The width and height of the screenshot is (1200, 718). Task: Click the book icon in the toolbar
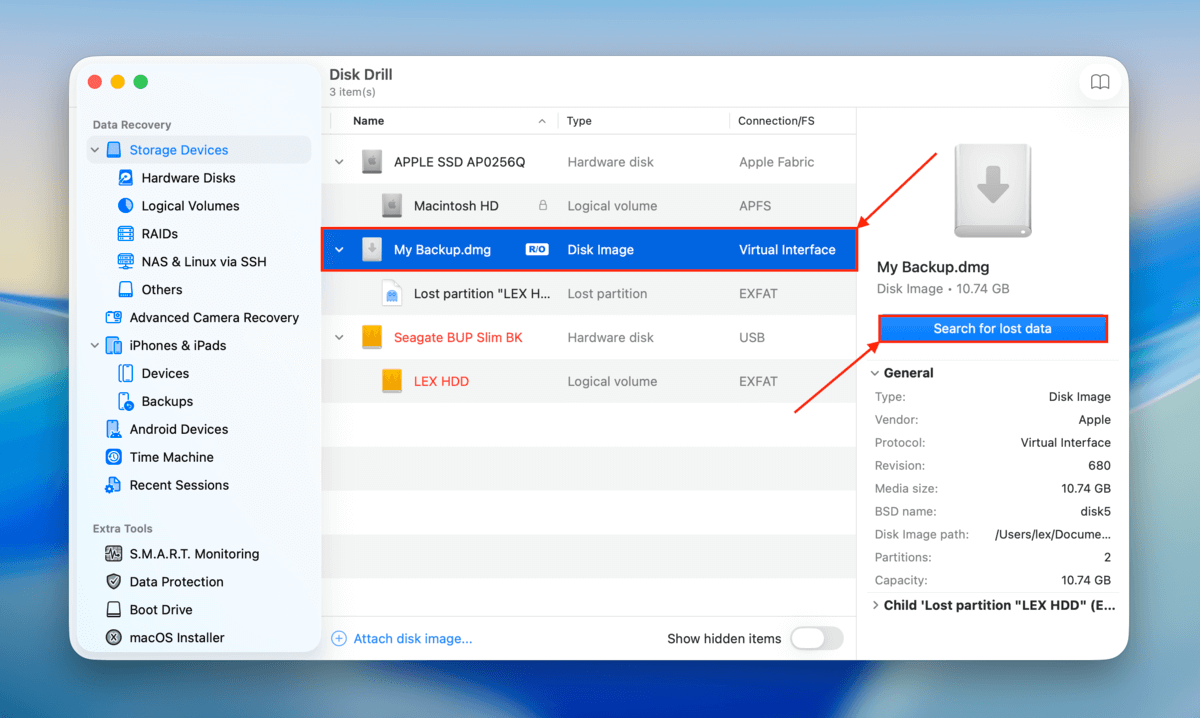(x=1100, y=82)
